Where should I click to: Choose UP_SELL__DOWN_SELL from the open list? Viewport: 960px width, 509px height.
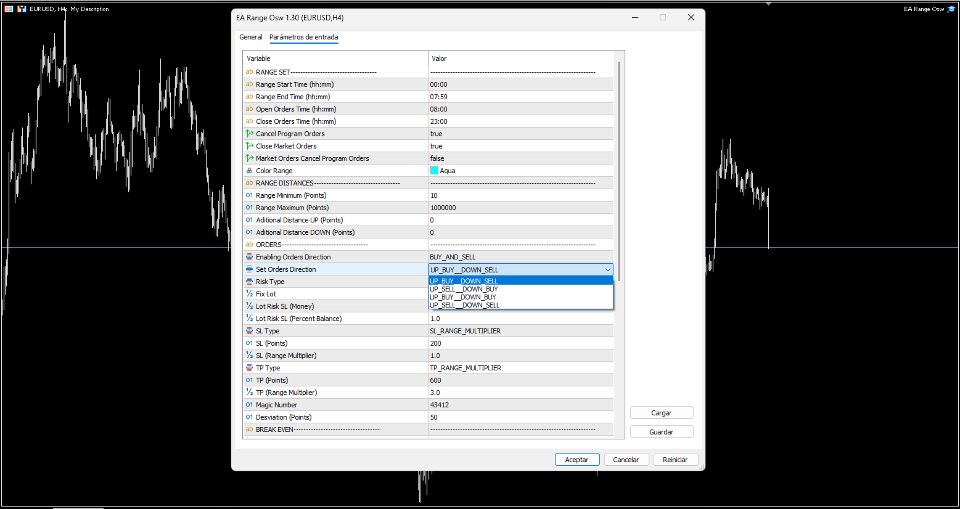[520, 304]
